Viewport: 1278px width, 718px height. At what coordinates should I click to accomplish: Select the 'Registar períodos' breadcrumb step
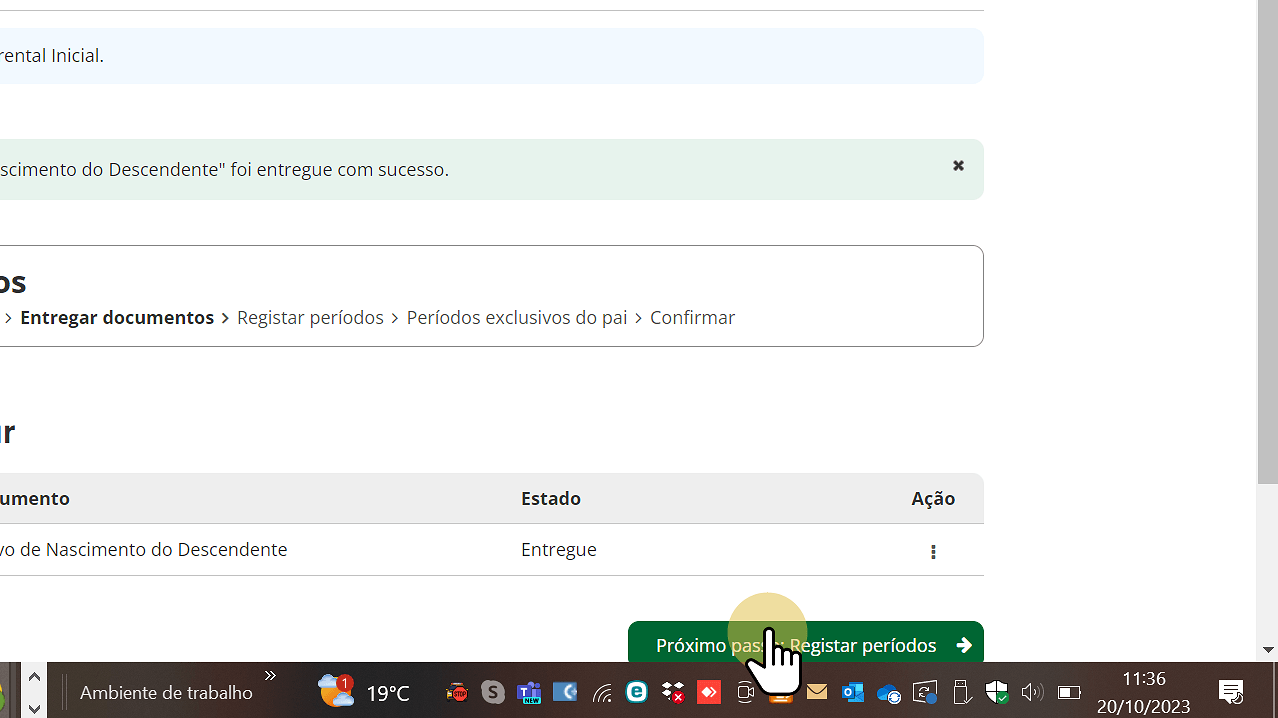[x=310, y=317]
